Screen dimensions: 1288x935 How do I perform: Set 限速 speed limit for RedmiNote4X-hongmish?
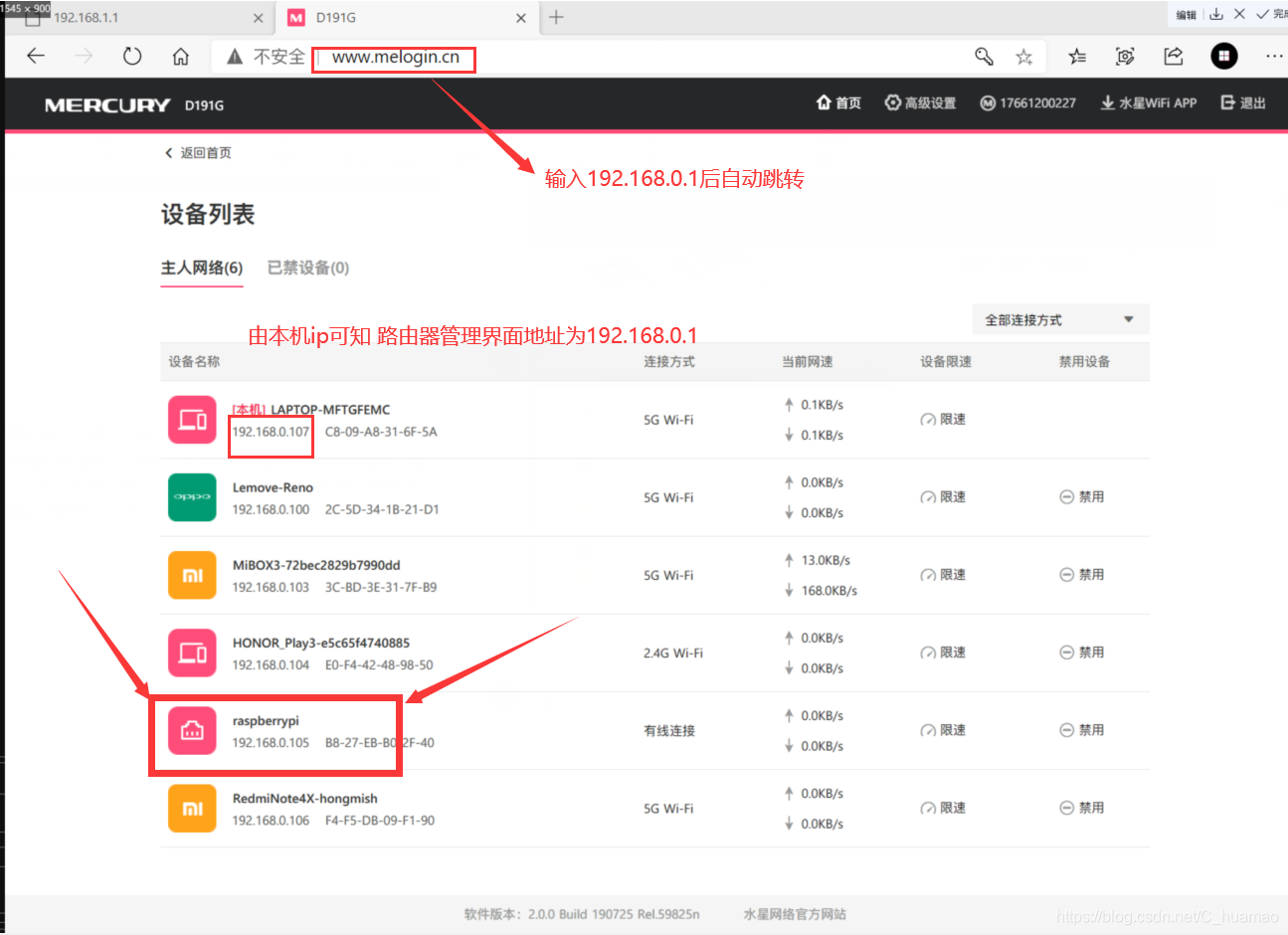pos(943,809)
